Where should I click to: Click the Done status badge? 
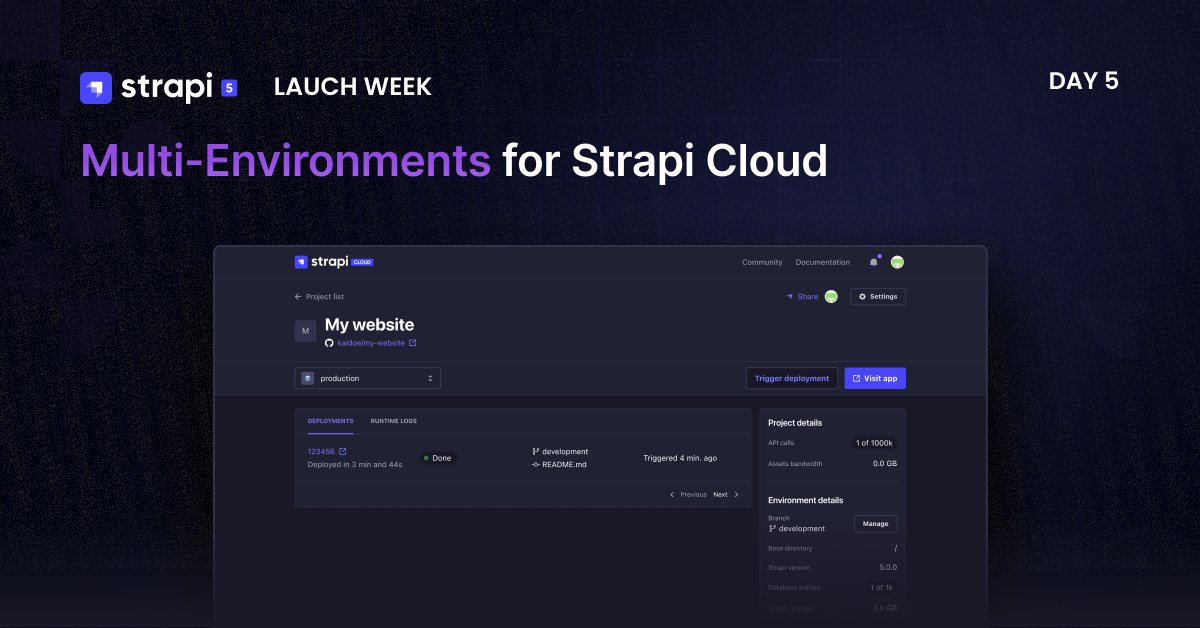437,458
